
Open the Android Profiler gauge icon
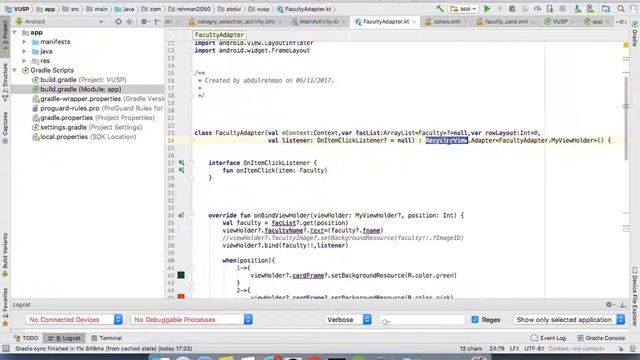pos(537,9)
